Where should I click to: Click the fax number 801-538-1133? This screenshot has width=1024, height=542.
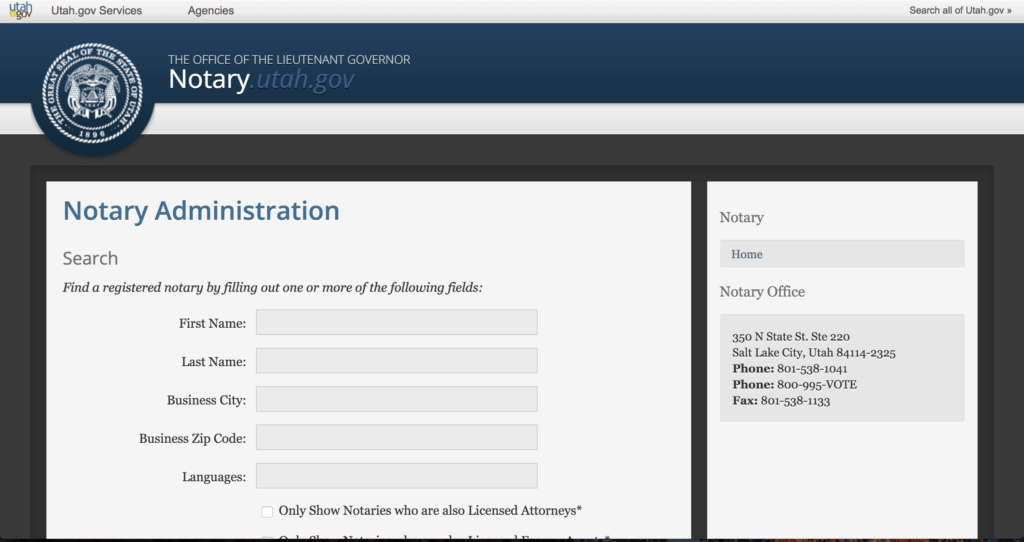795,401
